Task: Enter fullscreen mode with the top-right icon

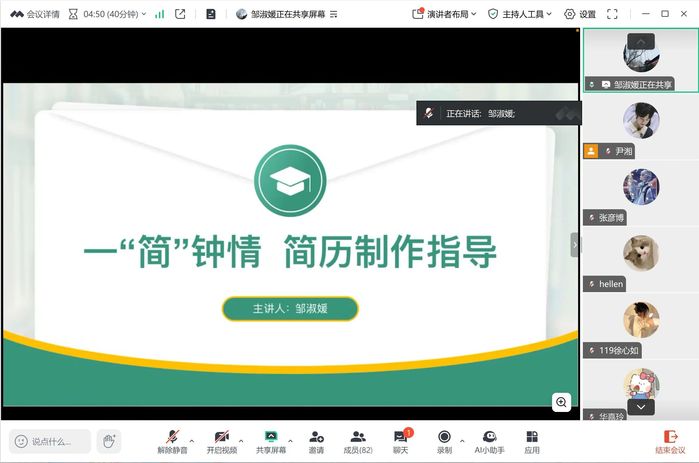Action: tap(612, 14)
